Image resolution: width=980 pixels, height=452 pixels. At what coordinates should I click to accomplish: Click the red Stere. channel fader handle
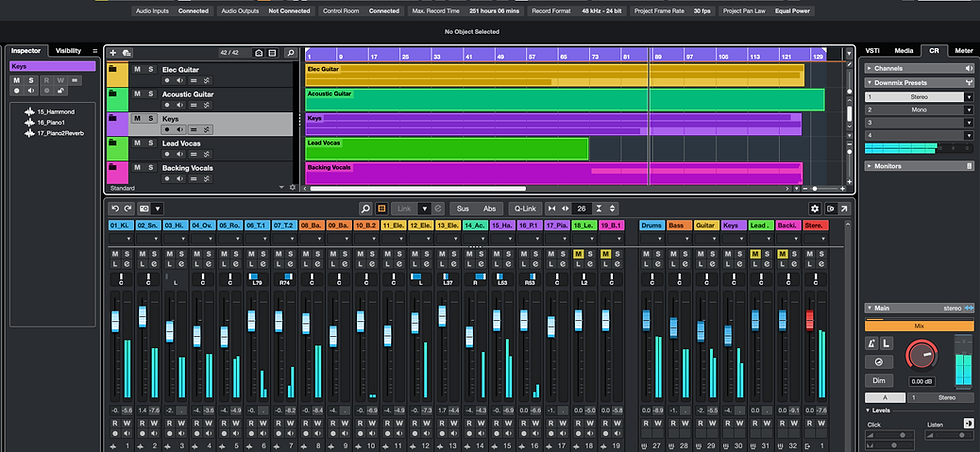tap(809, 319)
